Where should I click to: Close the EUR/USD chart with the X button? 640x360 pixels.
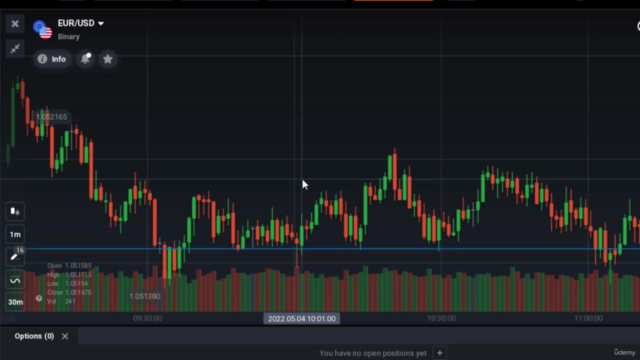[x=15, y=24]
